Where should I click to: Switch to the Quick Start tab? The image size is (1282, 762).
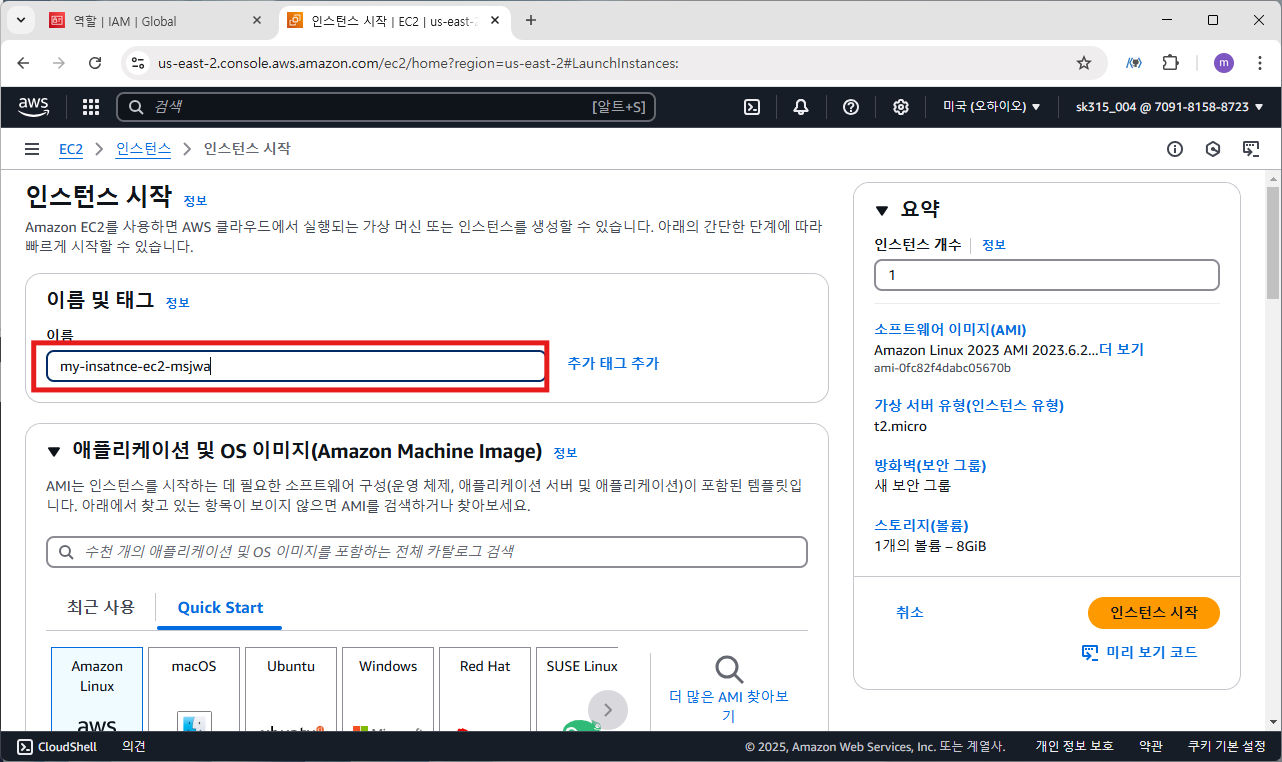[220, 607]
